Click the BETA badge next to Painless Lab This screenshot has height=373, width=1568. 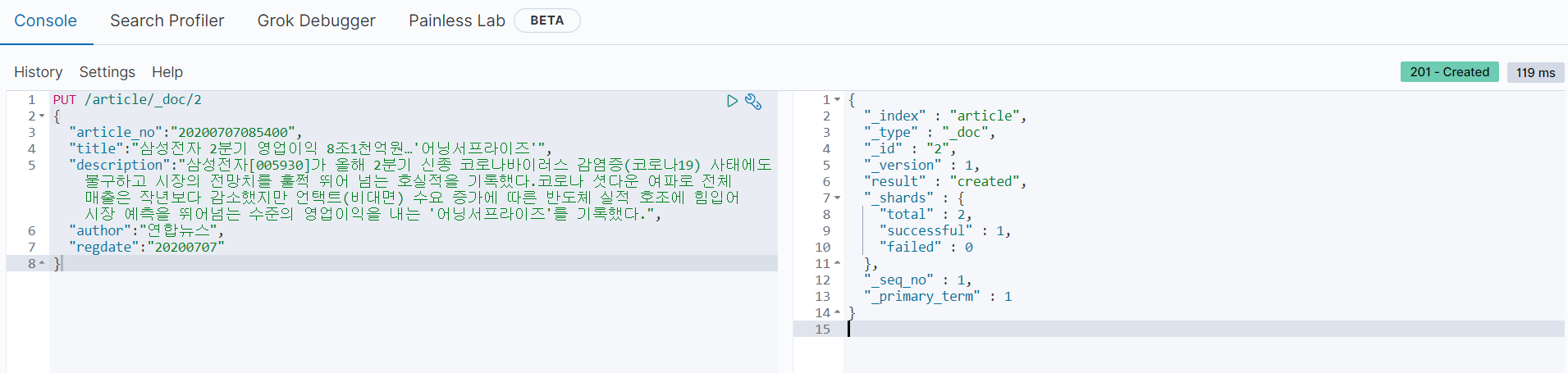pos(547,20)
